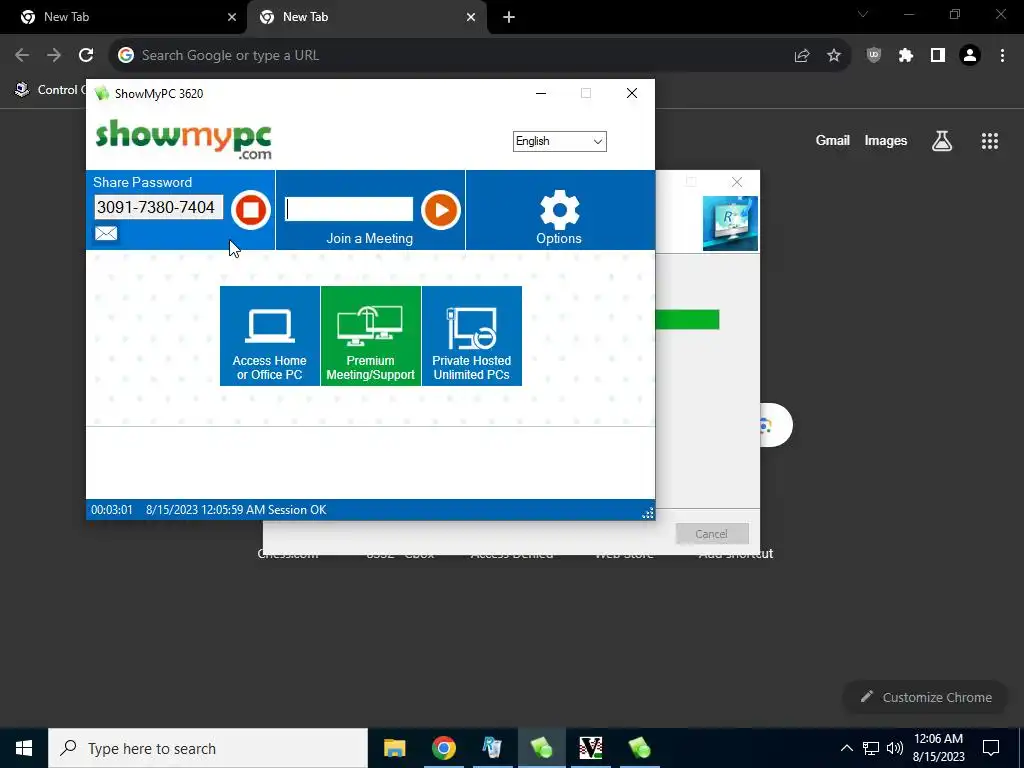This screenshot has height=768, width=1024.
Task: Open the Chrome profile avatar
Action: [x=970, y=56]
